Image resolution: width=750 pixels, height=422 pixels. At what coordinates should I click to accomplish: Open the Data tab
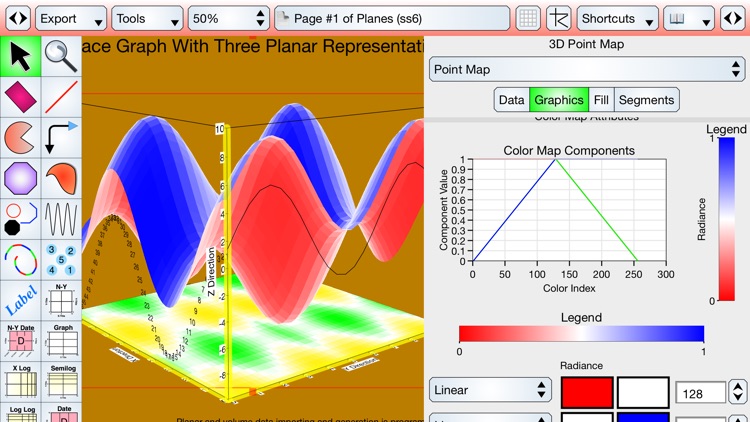tap(511, 100)
